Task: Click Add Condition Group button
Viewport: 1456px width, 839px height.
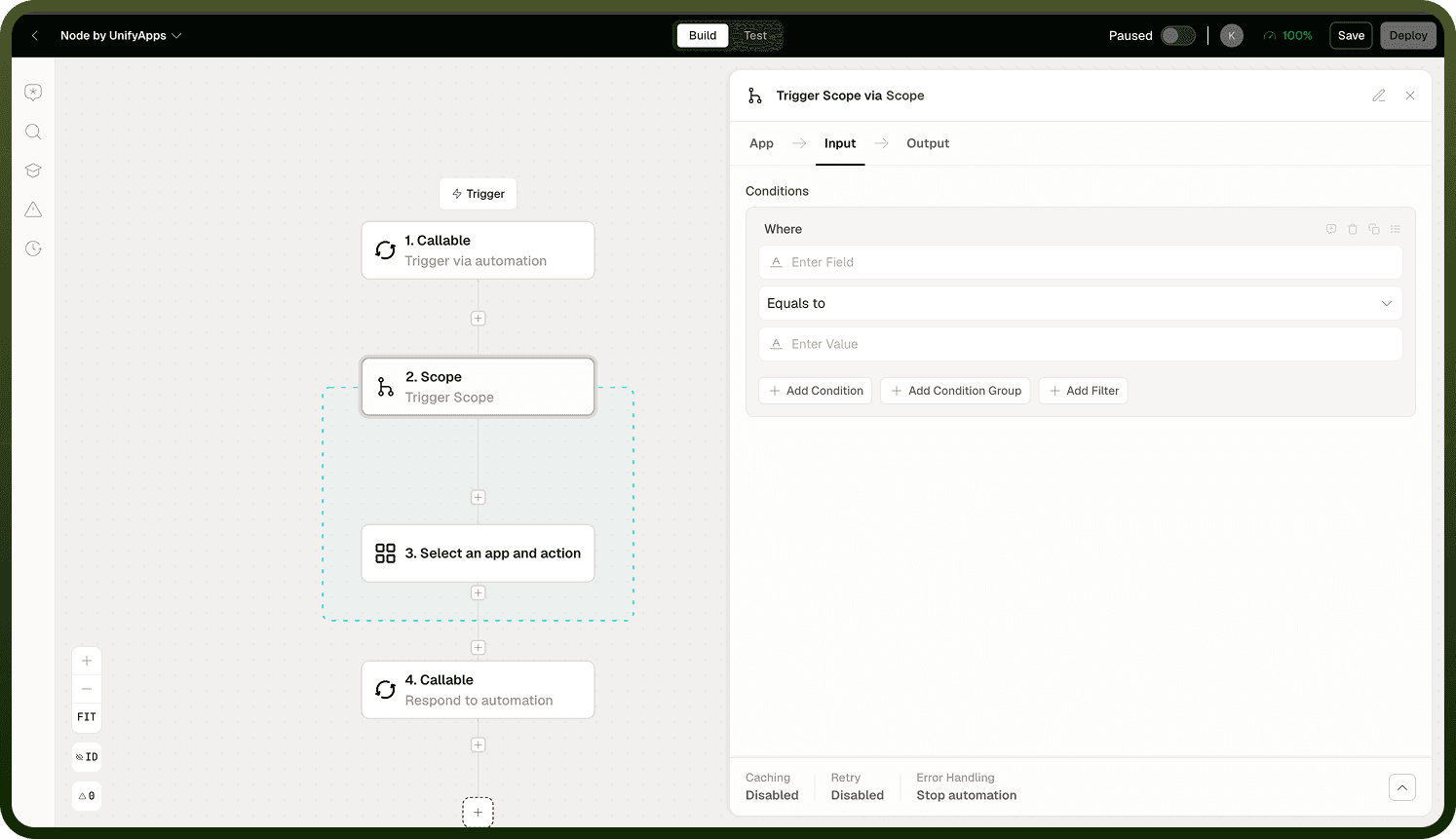Action: click(x=955, y=391)
